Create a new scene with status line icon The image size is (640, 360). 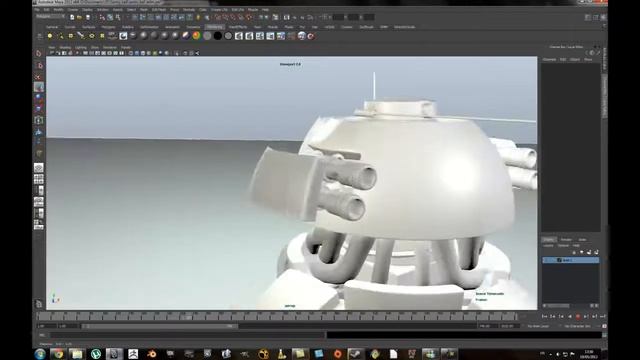tap(72, 17)
